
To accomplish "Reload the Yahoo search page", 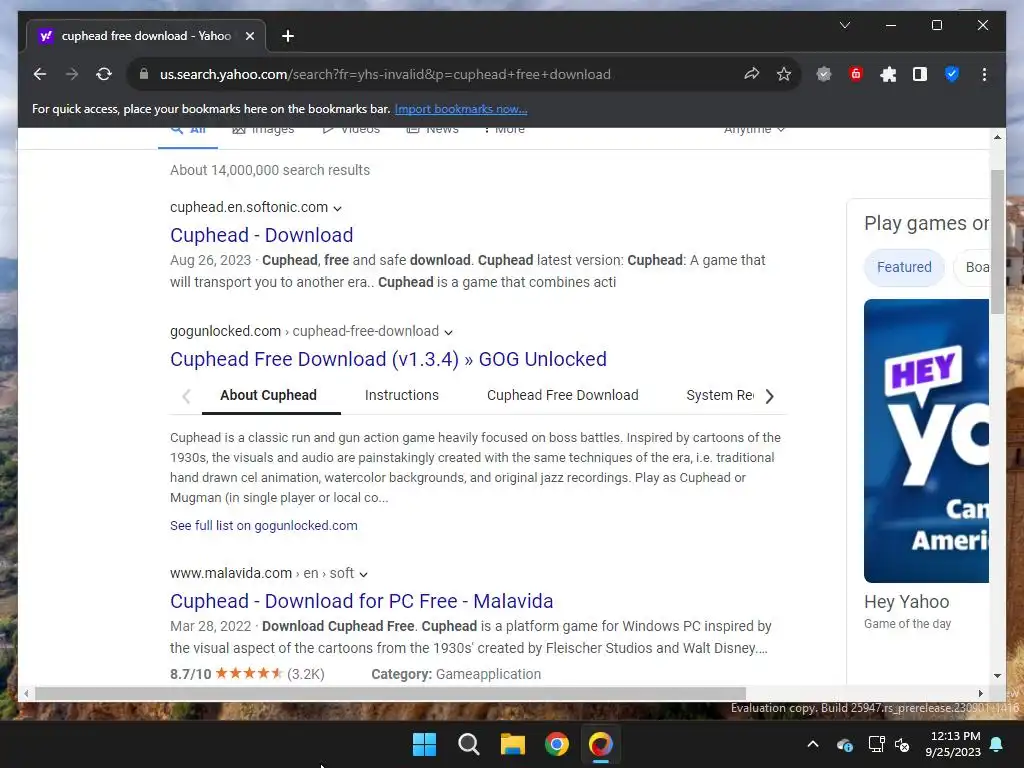I will click(x=104, y=74).
